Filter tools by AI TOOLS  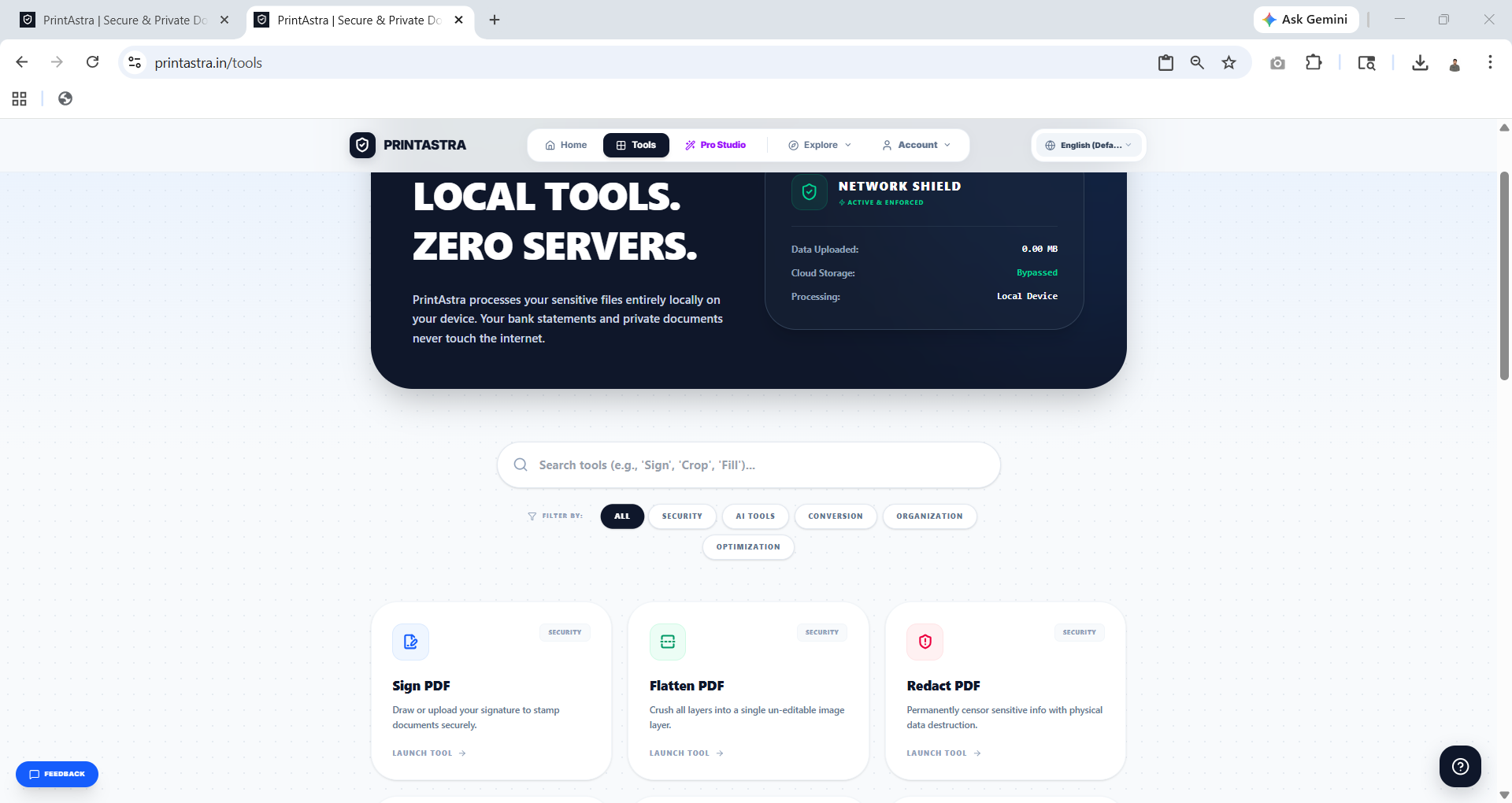pyautogui.click(x=755, y=516)
